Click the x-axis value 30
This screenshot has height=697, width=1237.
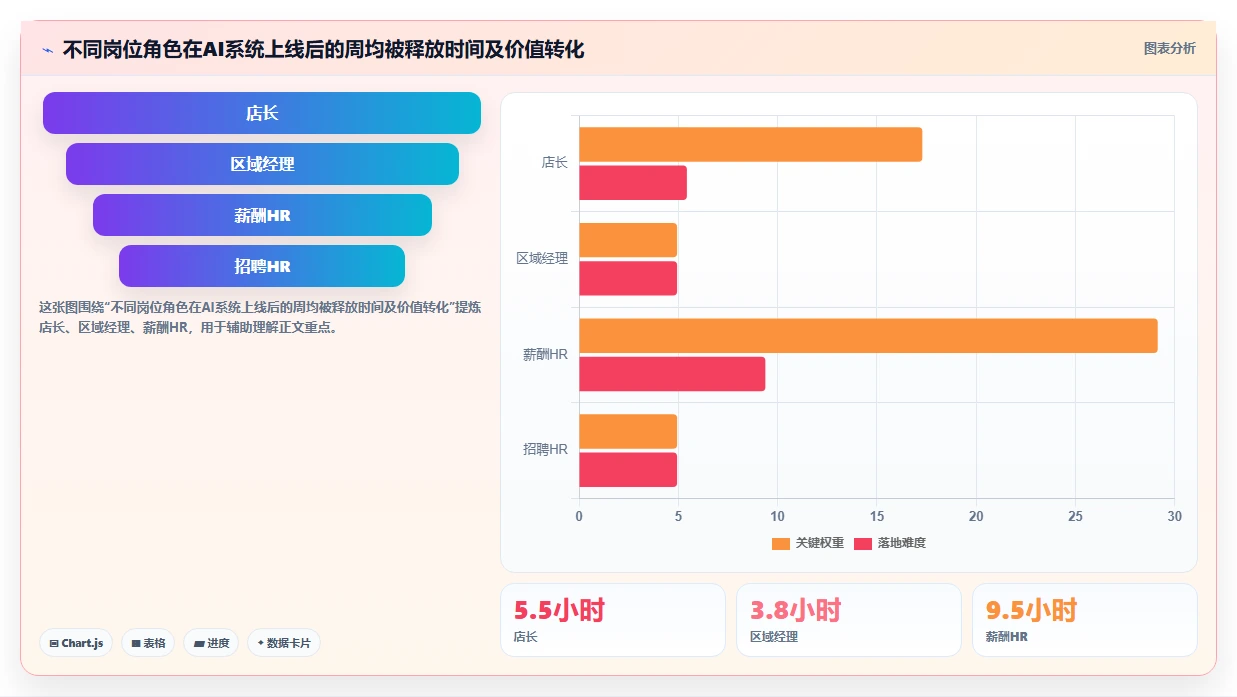[x=1174, y=516]
